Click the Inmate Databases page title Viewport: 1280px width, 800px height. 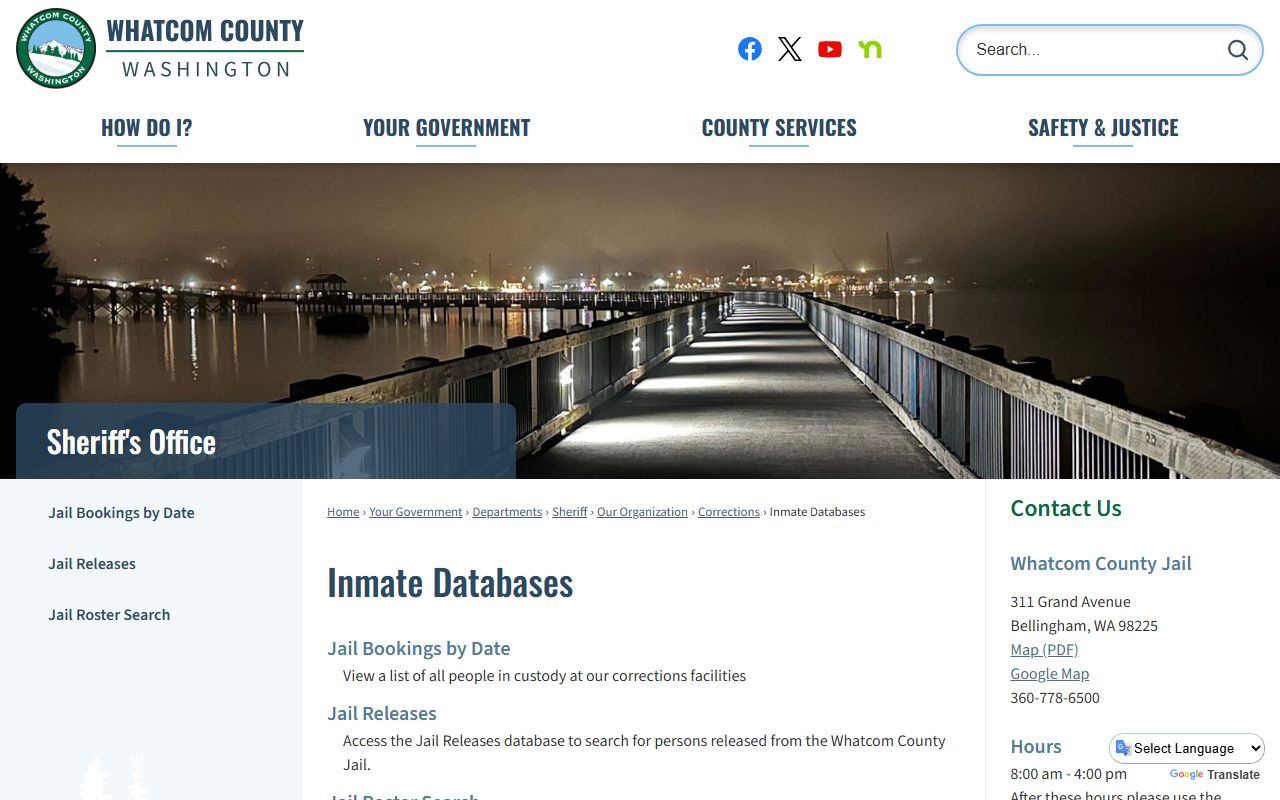click(450, 583)
